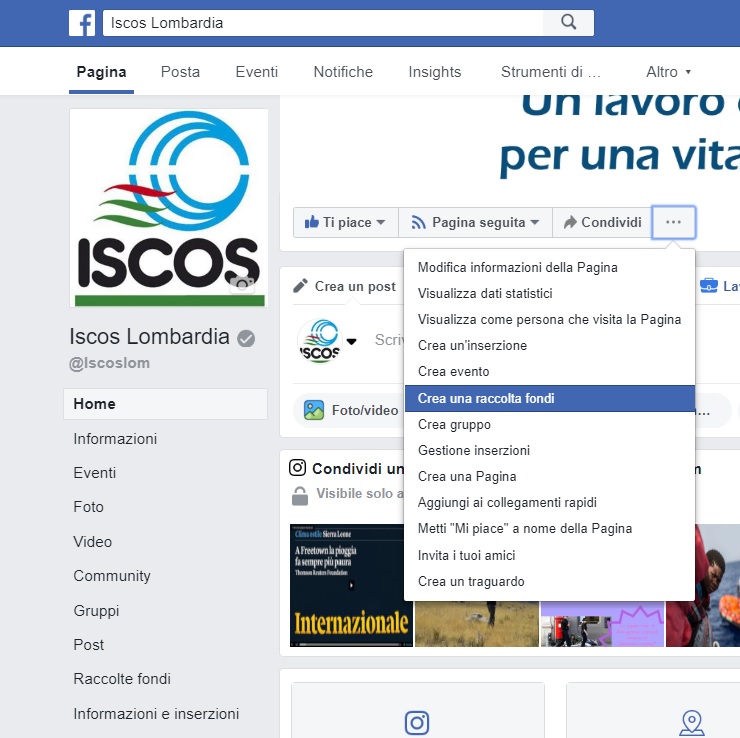Open the Posta tab
Screen dimensions: 740x738
click(180, 72)
